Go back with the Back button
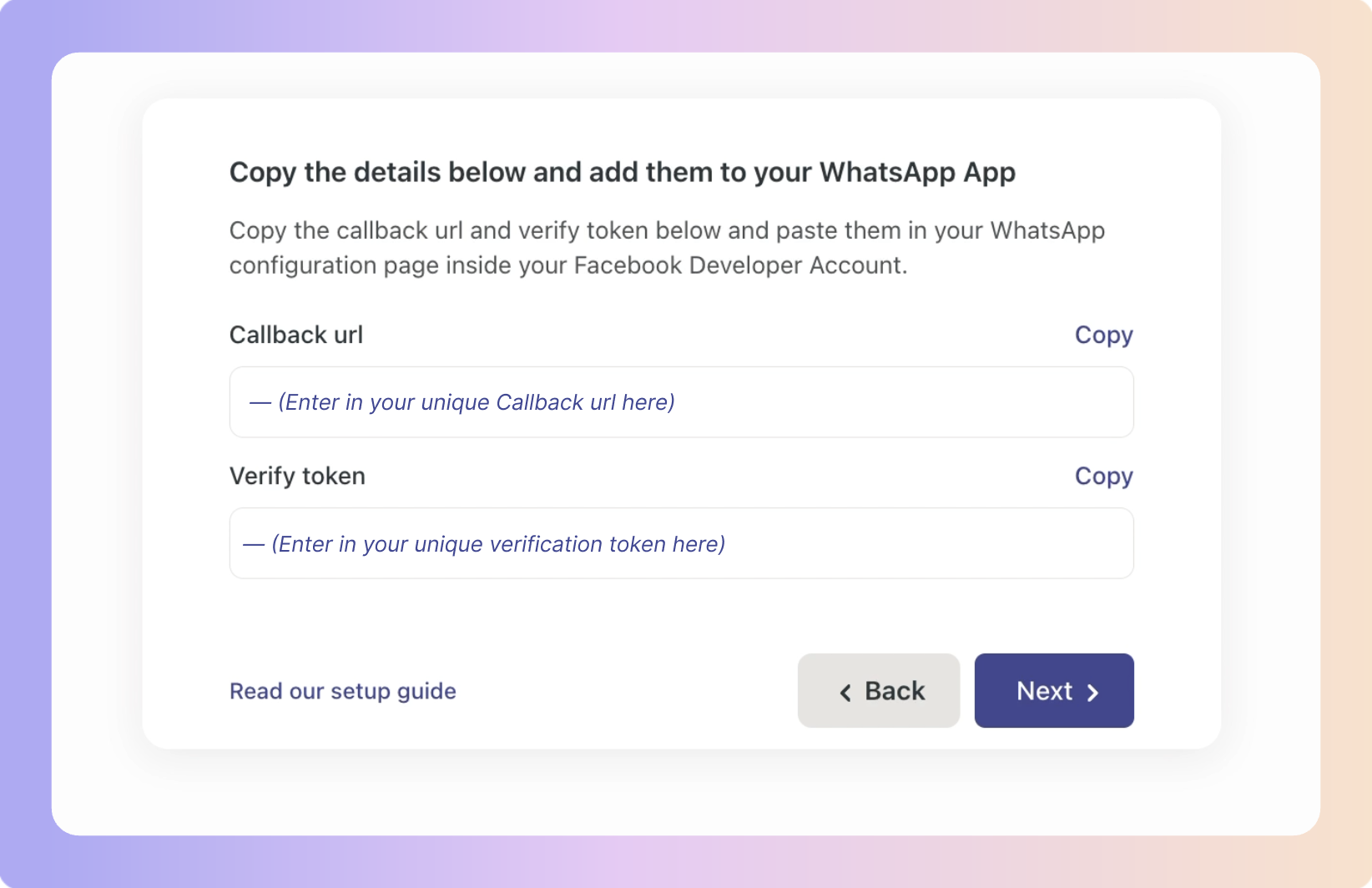The width and height of the screenshot is (1372, 888). point(878,690)
